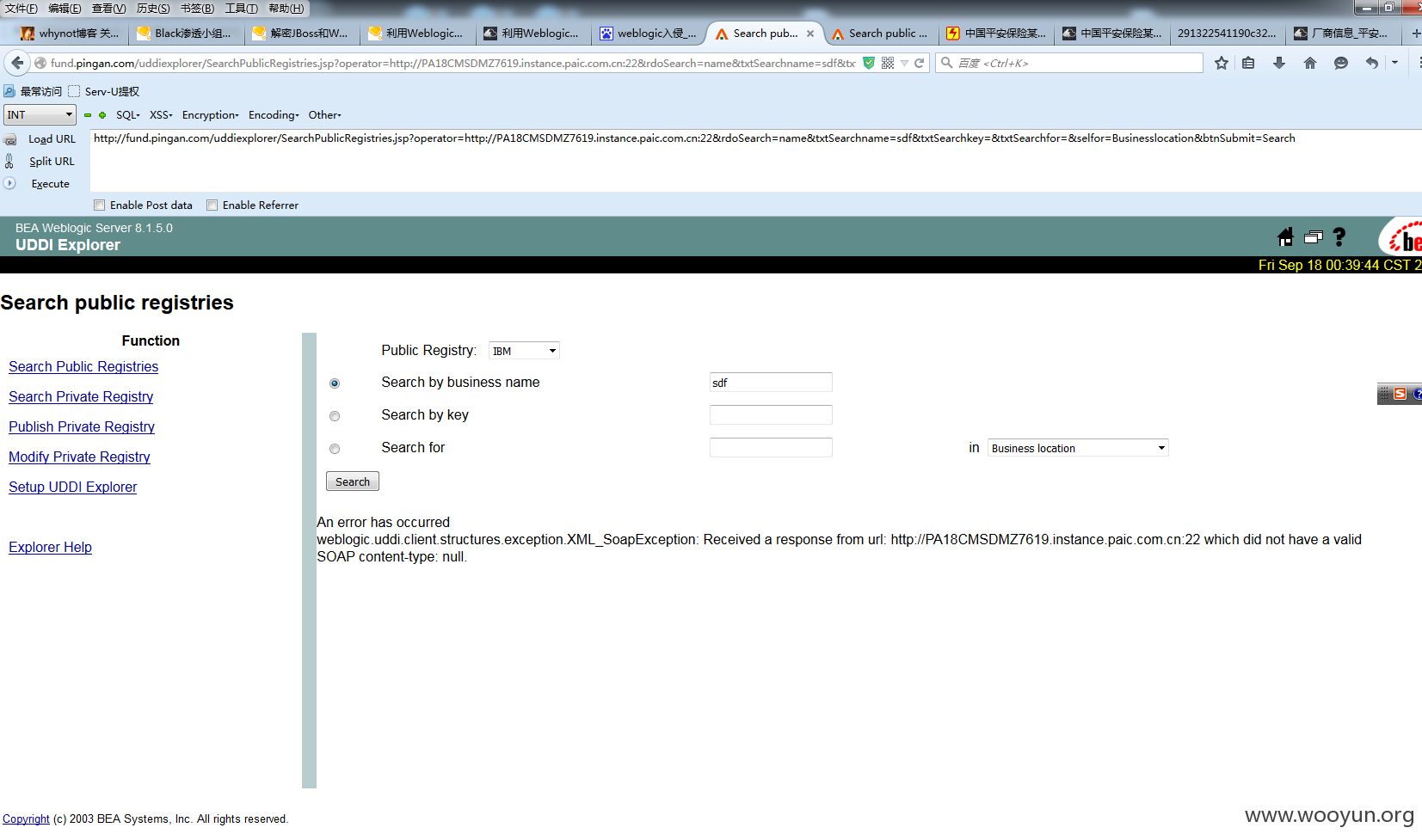Screen dimensions: 1422x840
Task: Open the INT dropdown in HackBar
Action: click(x=40, y=115)
